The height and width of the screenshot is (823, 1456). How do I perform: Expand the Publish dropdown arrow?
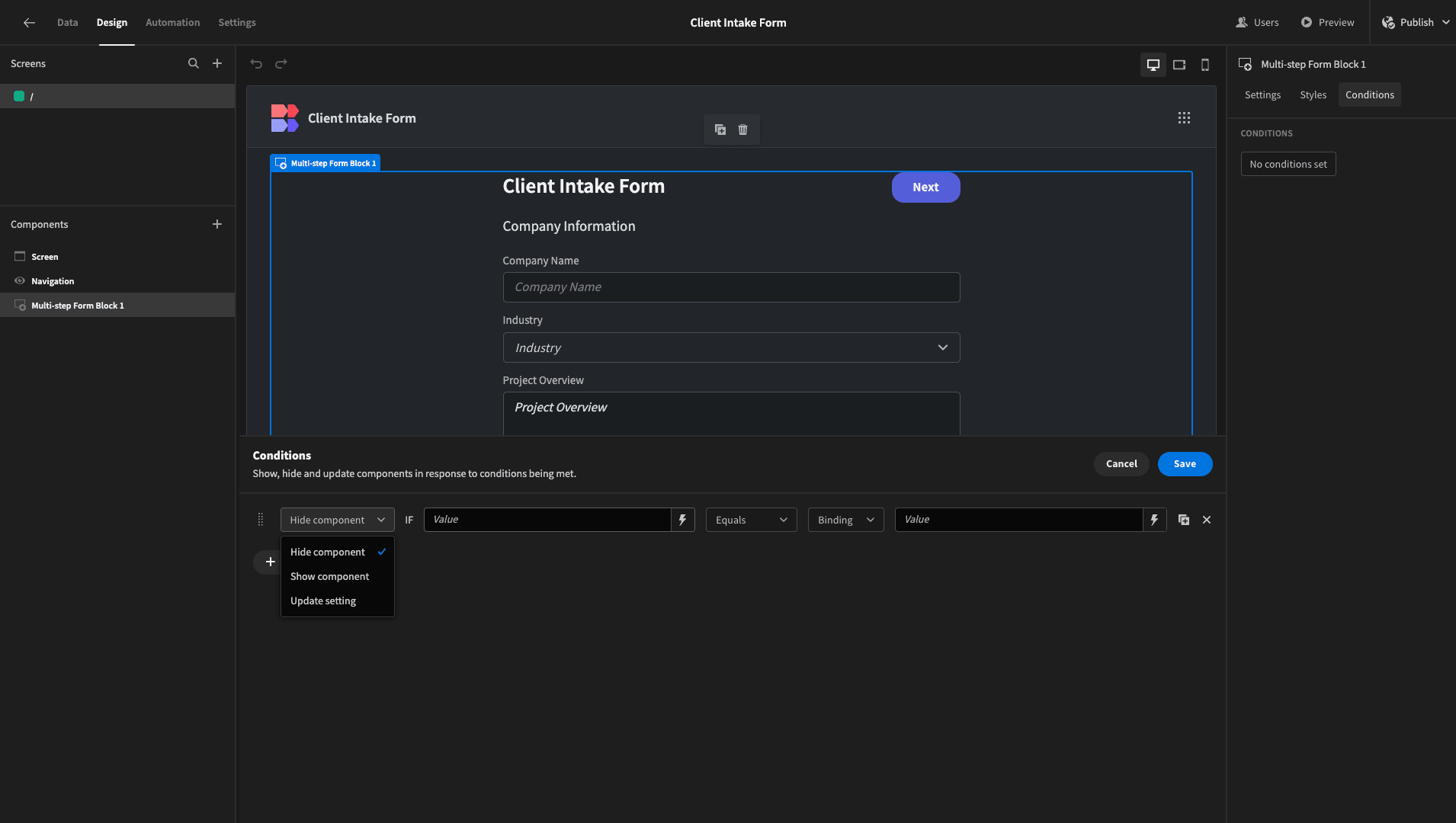pyautogui.click(x=1446, y=23)
